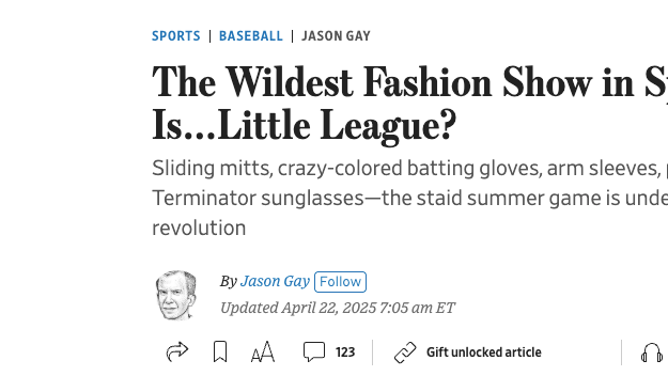Click the Sliding mitts subheadline line
Screen dimensions: 668x376
point(410,168)
